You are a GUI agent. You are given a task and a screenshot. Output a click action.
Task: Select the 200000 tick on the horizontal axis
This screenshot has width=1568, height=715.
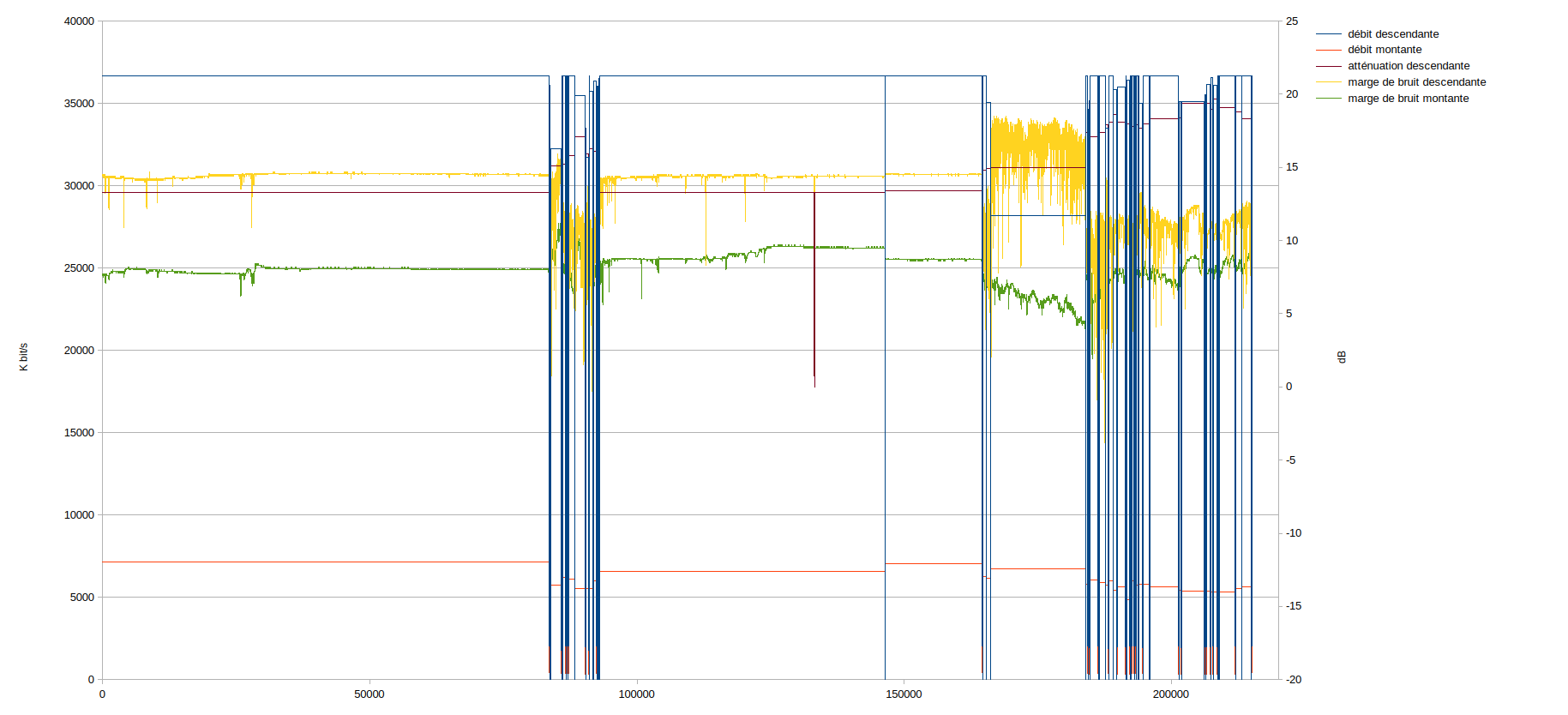pos(1170,694)
